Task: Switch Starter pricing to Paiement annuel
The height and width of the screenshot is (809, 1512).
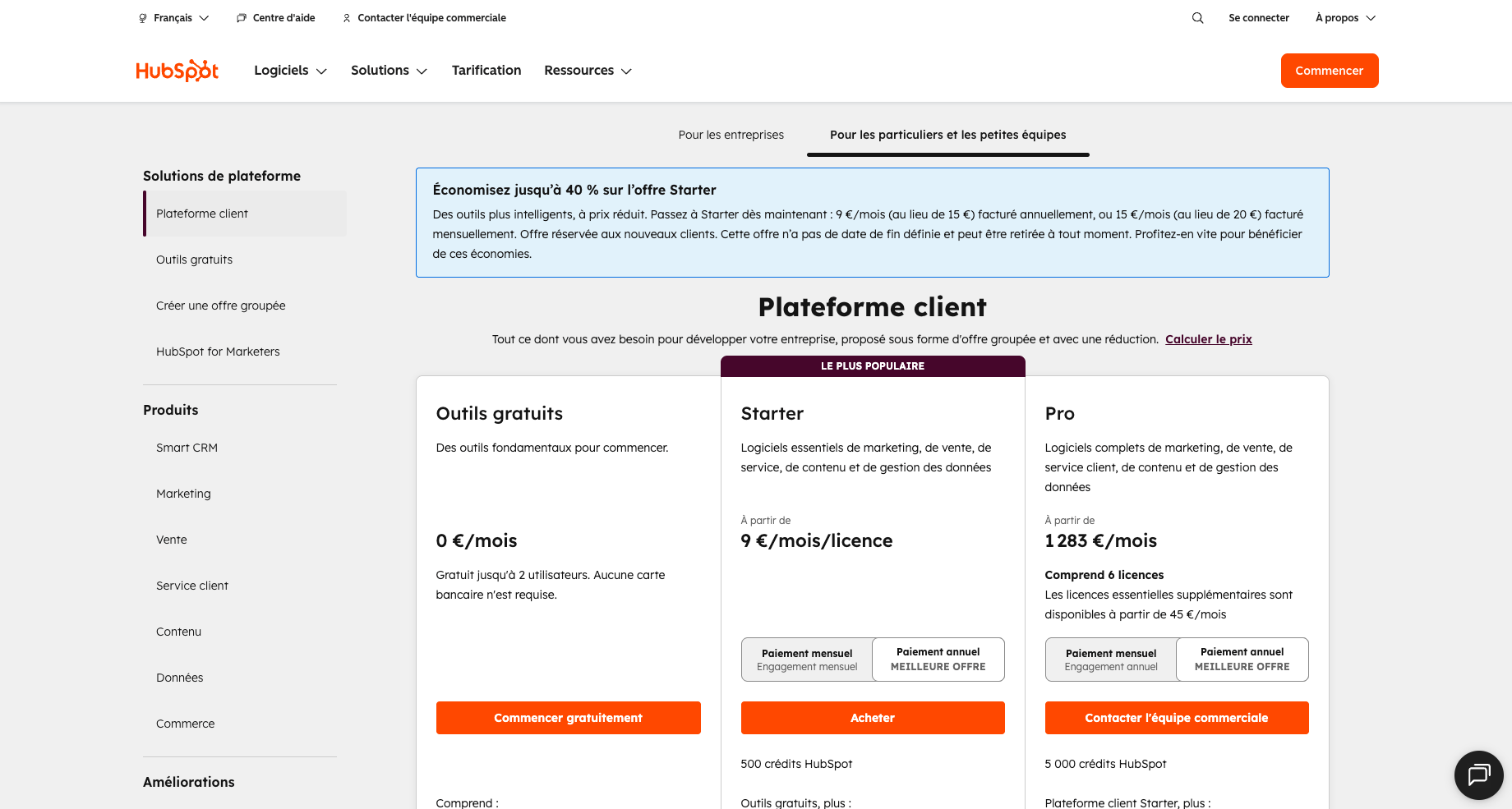Action: (x=938, y=660)
